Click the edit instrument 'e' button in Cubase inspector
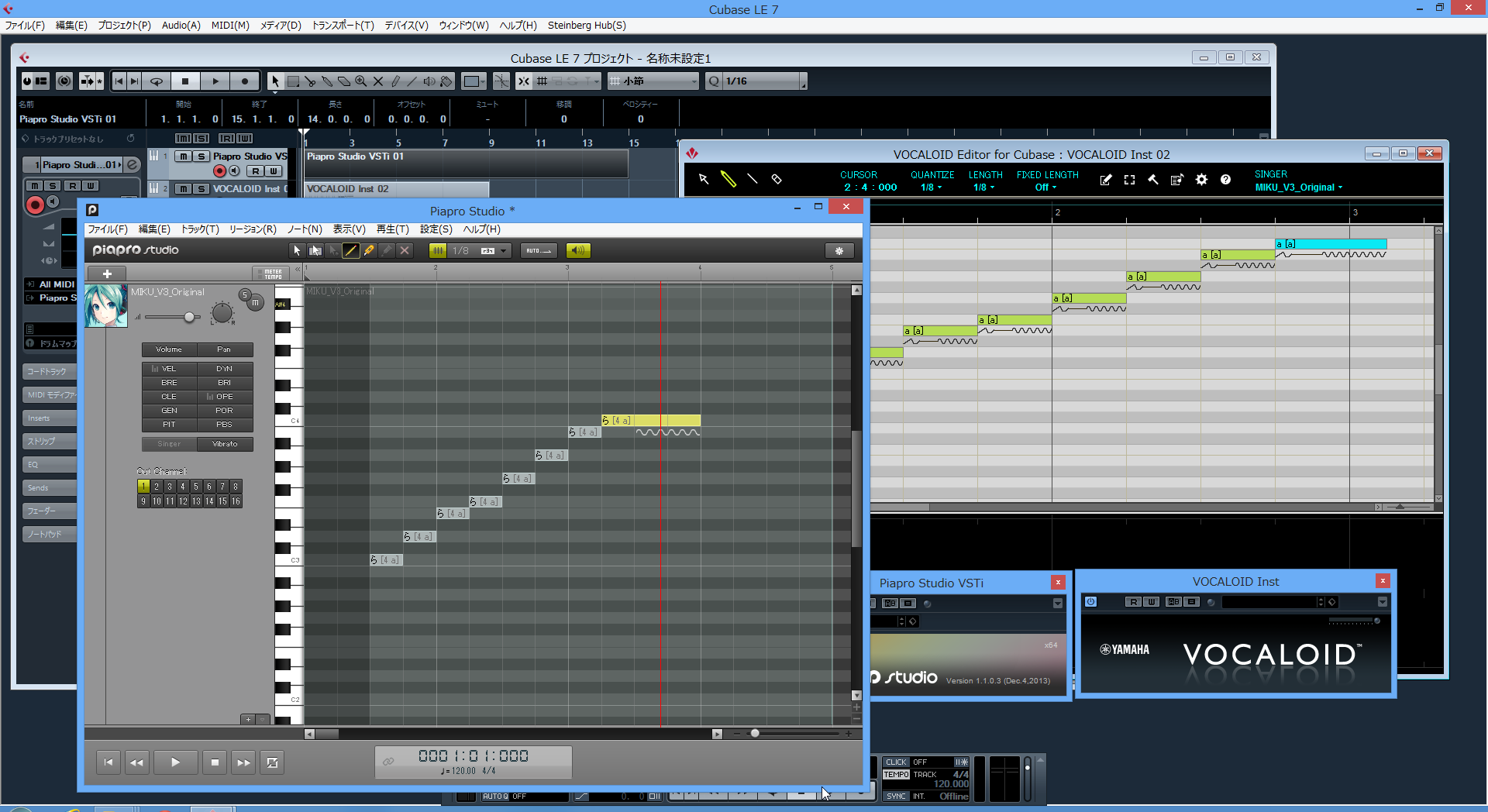This screenshot has width=1488, height=812. pos(133,164)
